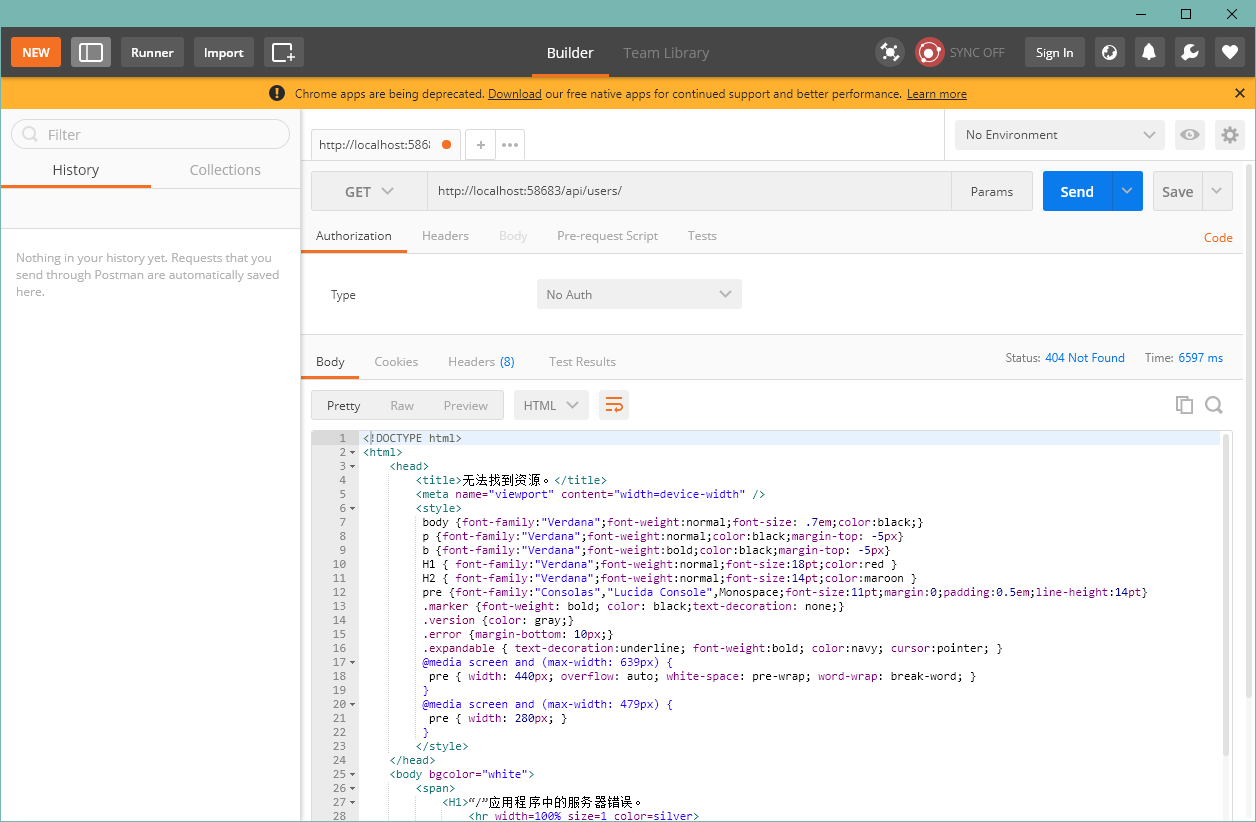Copy response body to clipboard

[1184, 405]
